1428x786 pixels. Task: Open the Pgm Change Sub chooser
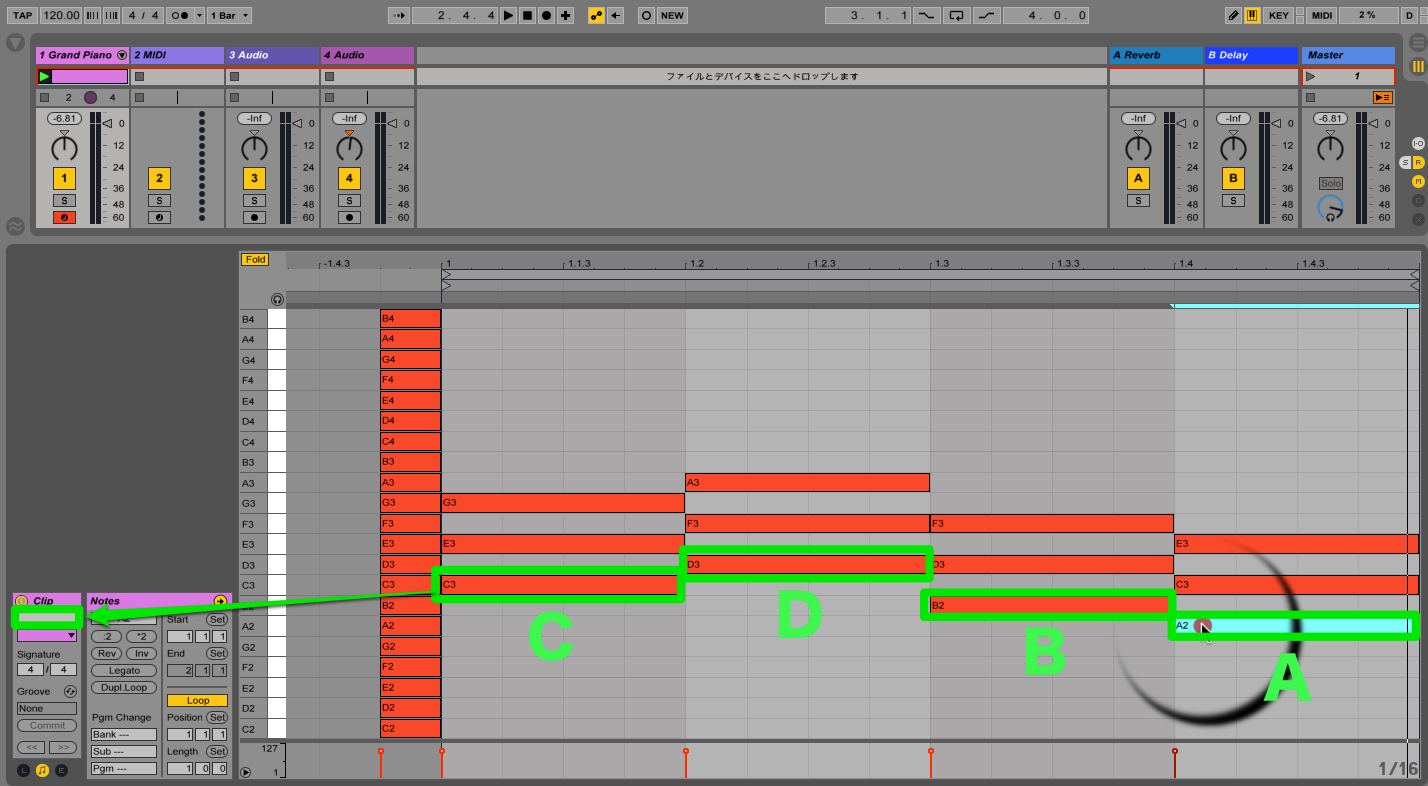124,752
